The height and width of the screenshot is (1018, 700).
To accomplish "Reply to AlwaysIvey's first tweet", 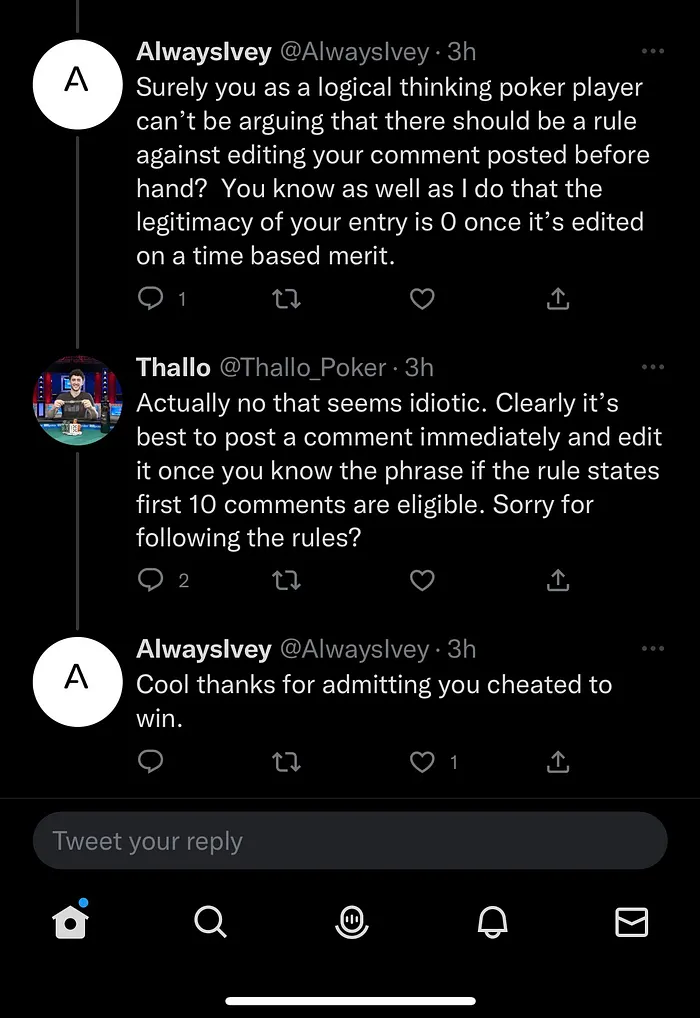I will click(x=150, y=298).
